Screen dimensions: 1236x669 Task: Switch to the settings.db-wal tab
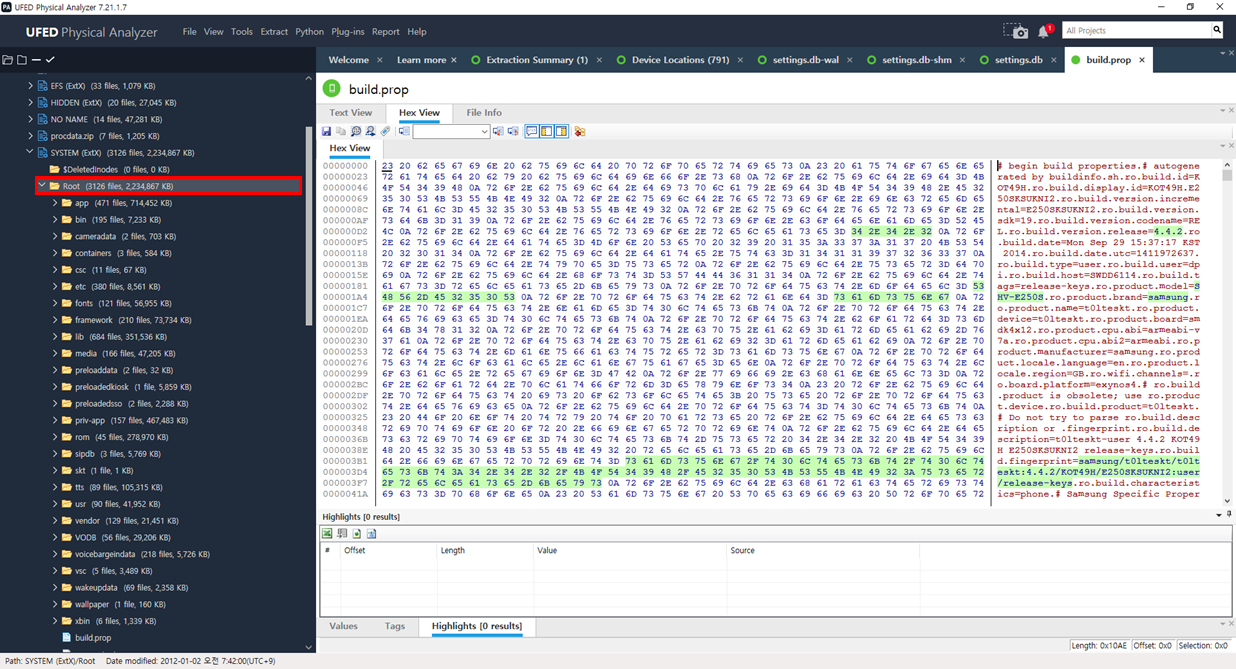tap(803, 60)
